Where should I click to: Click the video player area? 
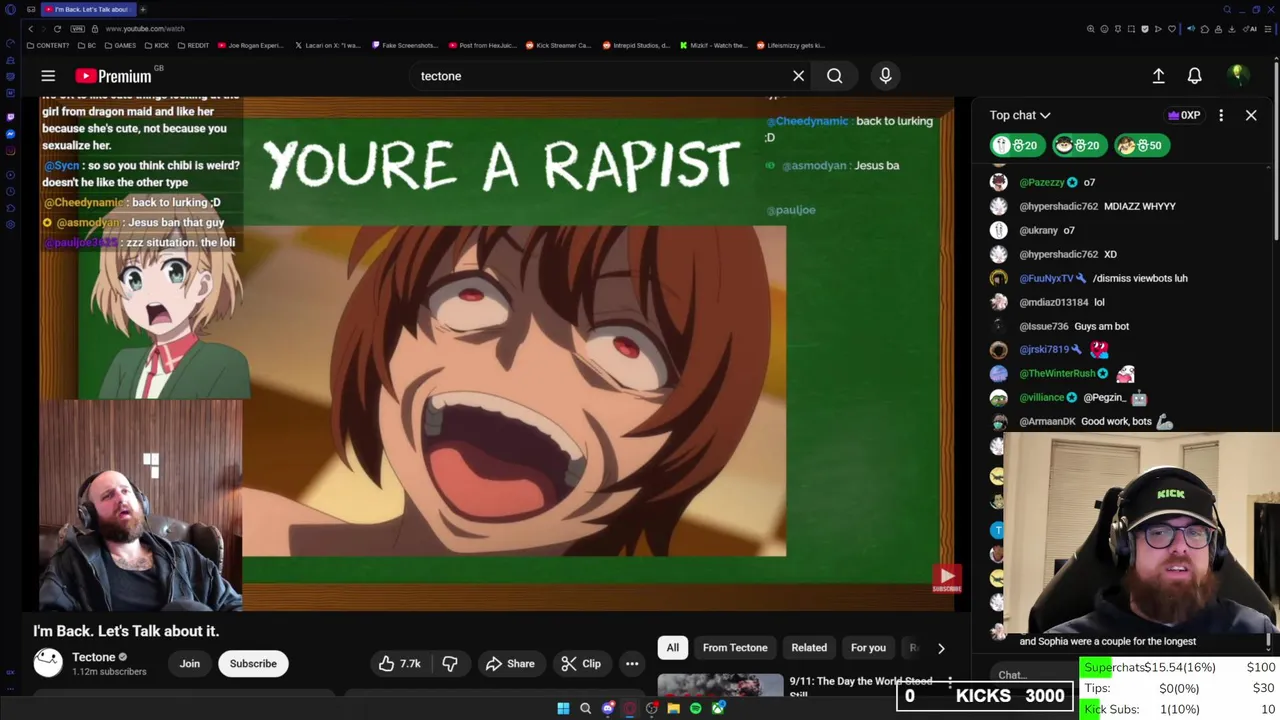[x=495, y=353]
